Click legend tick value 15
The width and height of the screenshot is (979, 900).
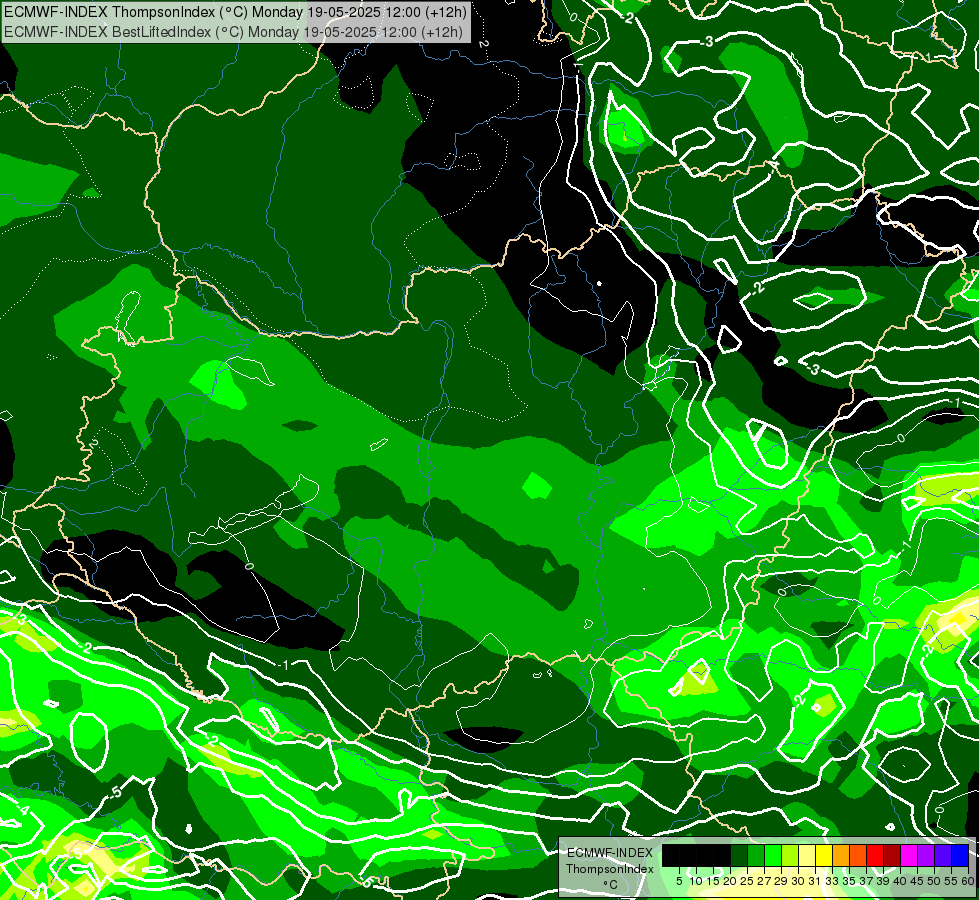(x=713, y=881)
